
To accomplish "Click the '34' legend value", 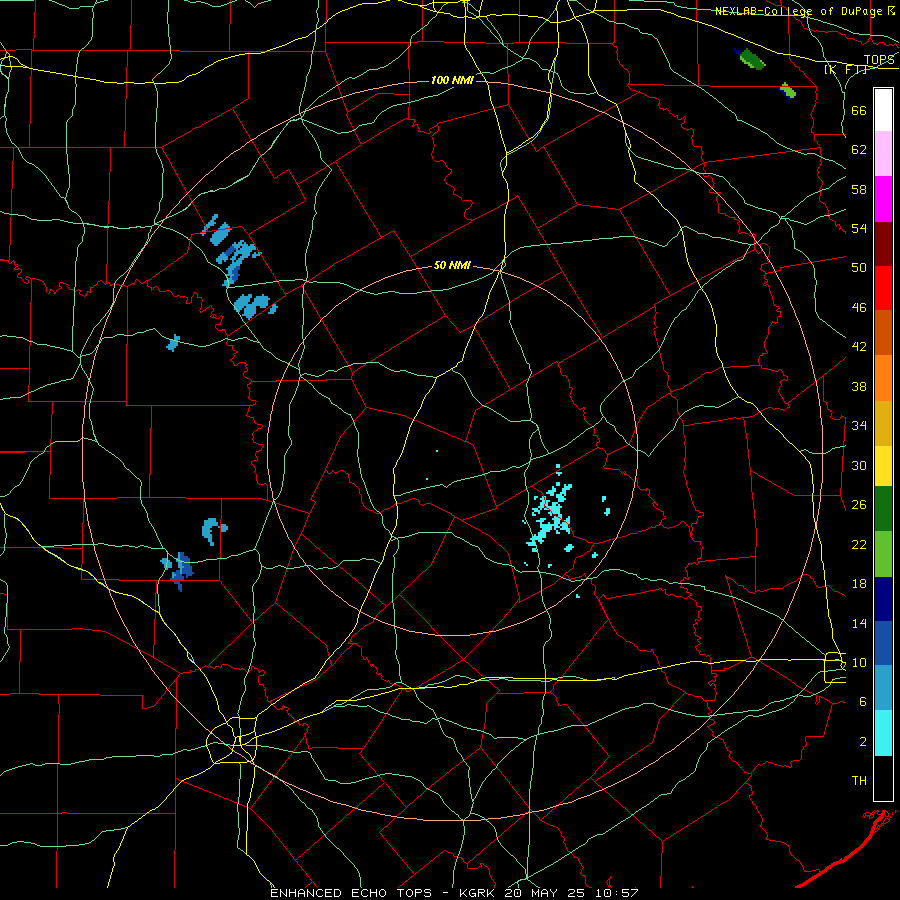I will (859, 425).
